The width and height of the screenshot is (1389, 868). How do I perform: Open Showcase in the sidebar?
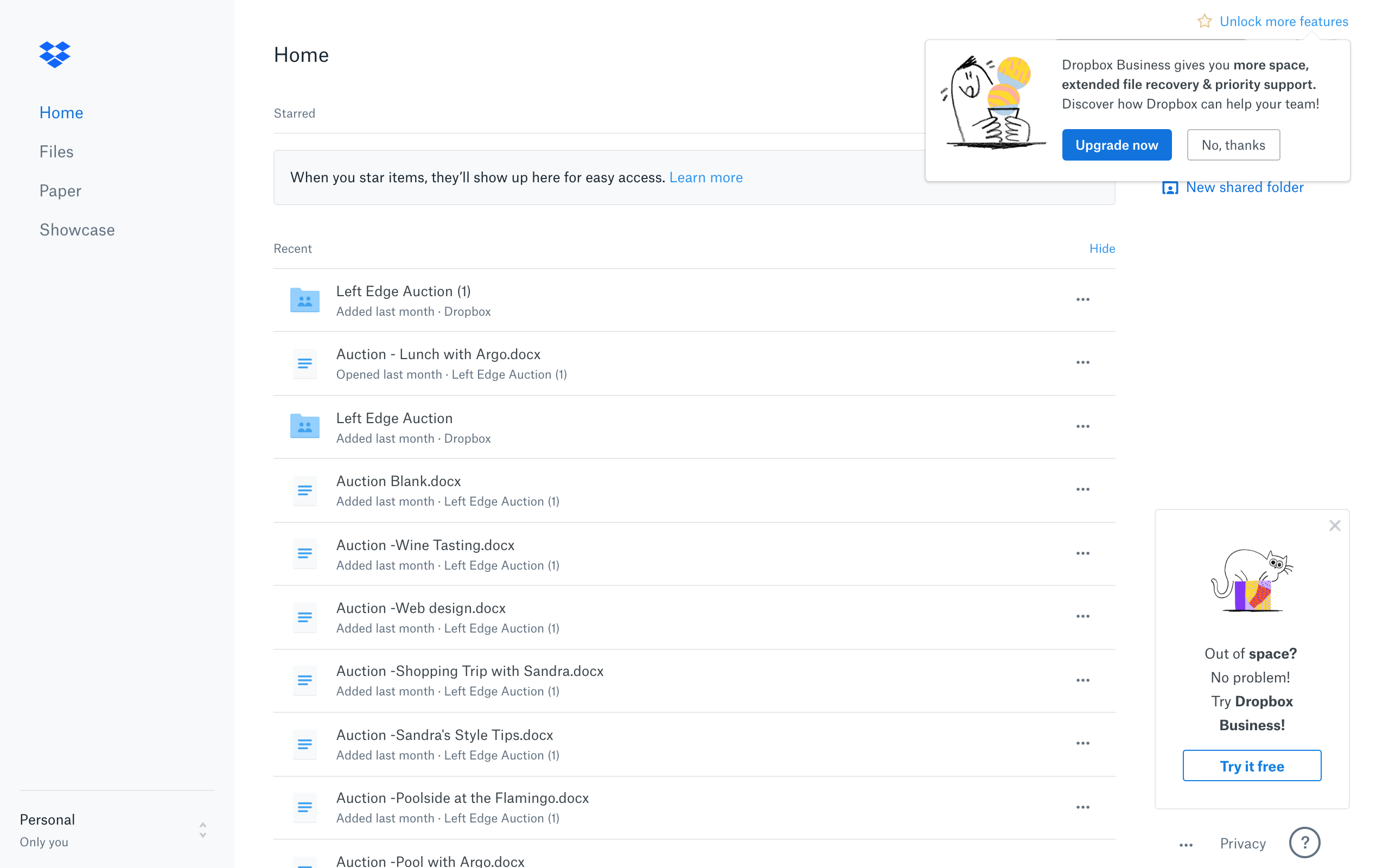77,229
